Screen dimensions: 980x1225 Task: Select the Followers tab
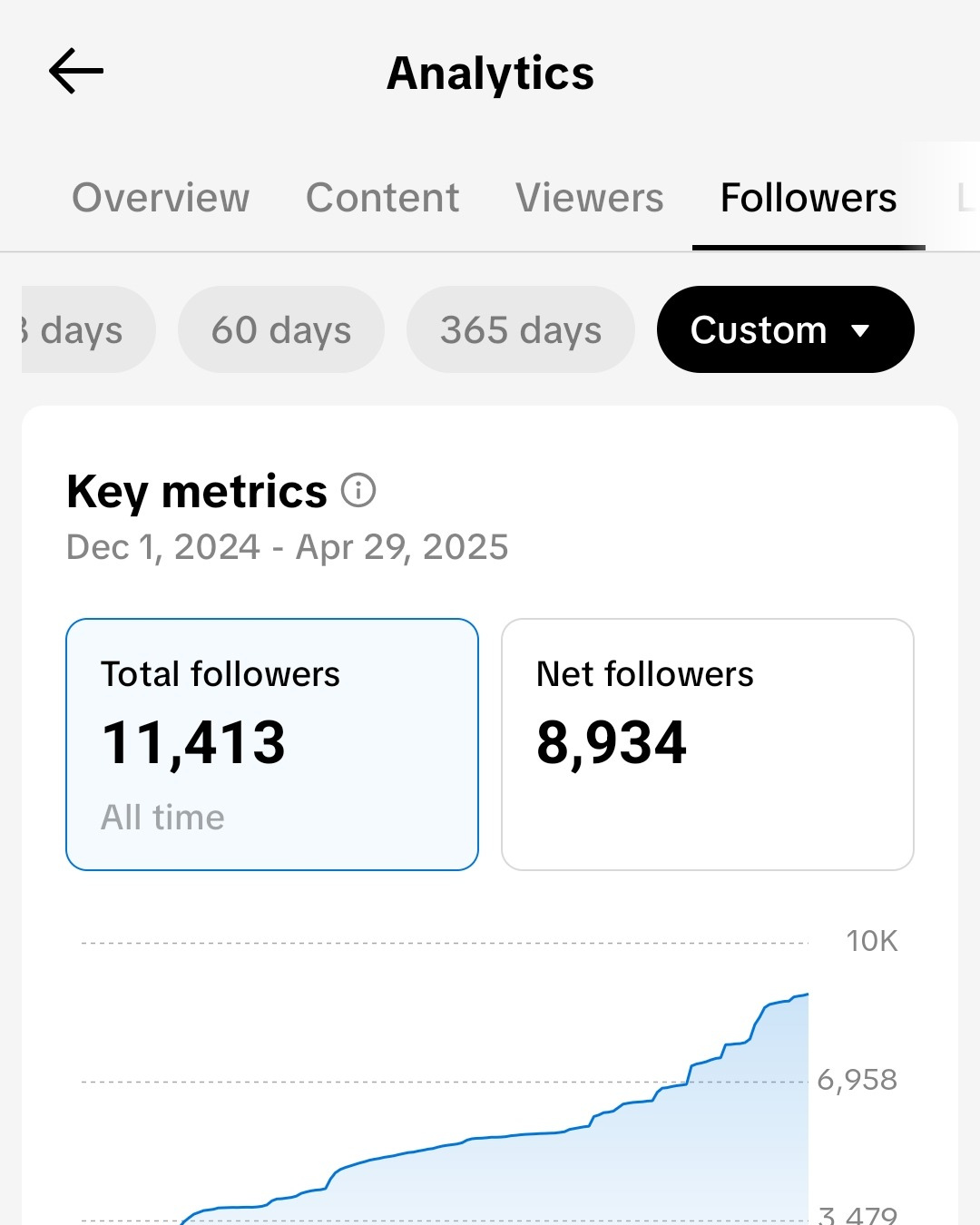pyautogui.click(x=808, y=198)
